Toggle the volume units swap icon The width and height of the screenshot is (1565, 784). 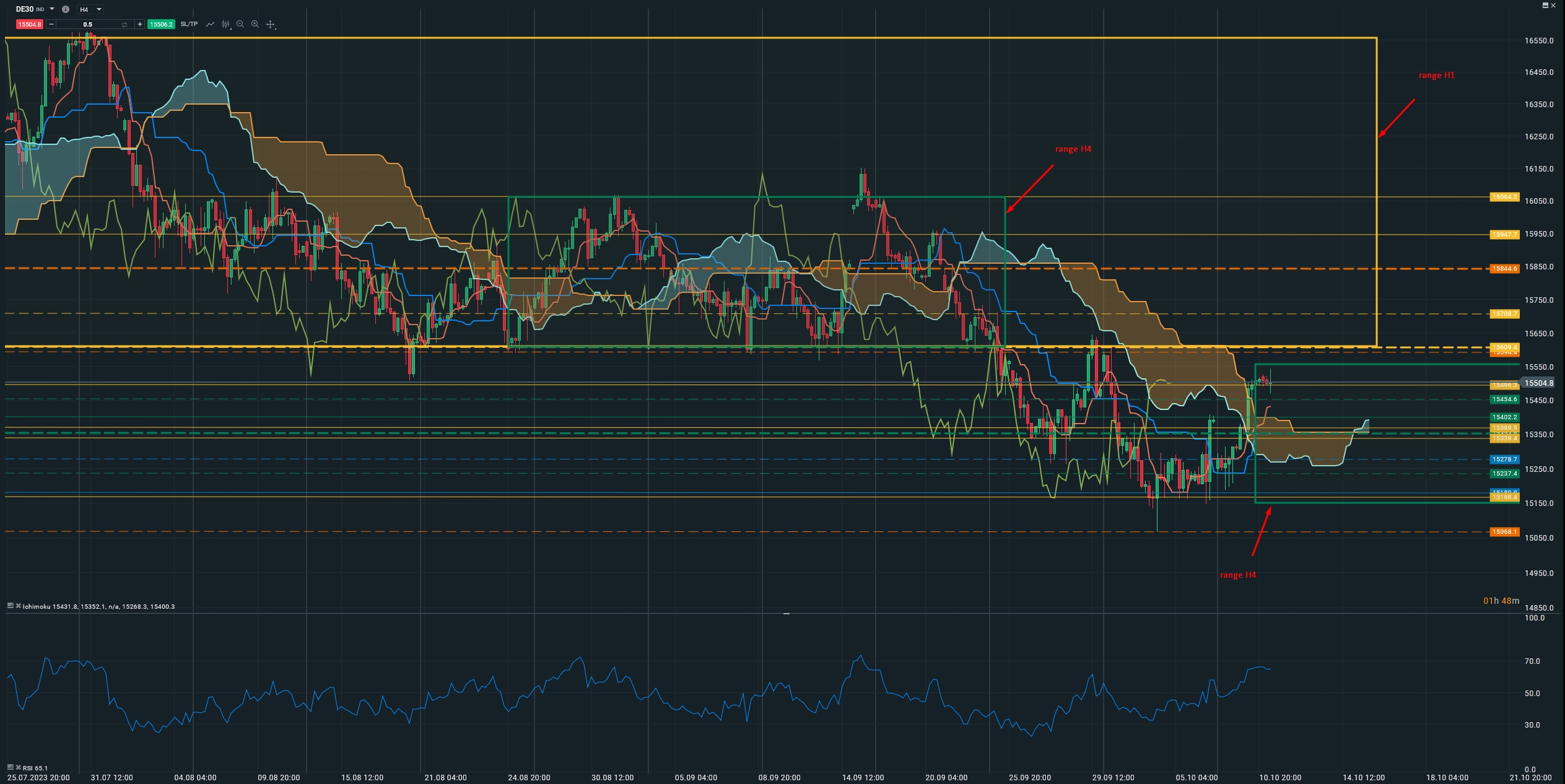coord(124,24)
